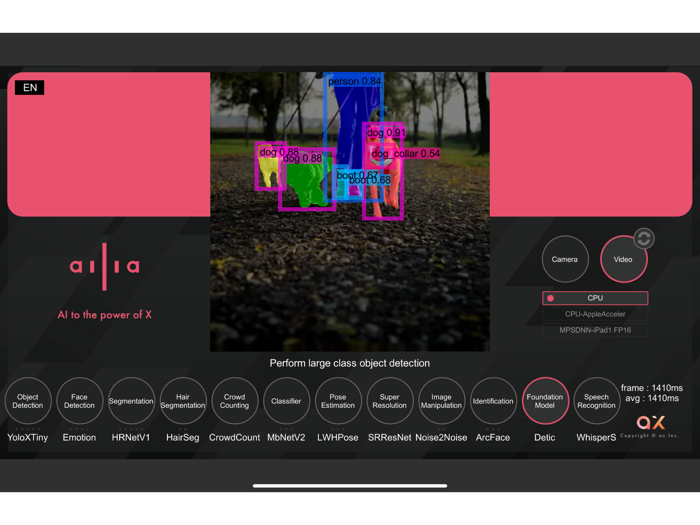
Task: Select the Identification category
Action: coord(493,401)
